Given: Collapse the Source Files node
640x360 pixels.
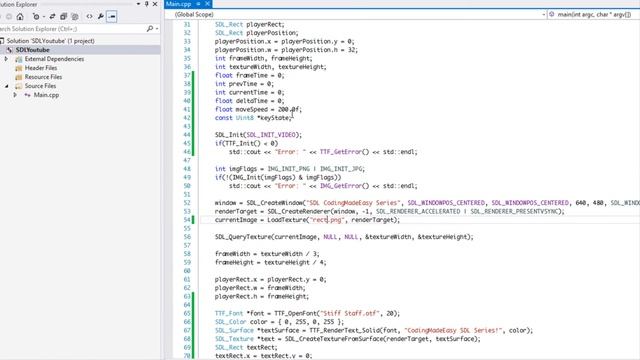Looking at the screenshot, I should [7, 86].
